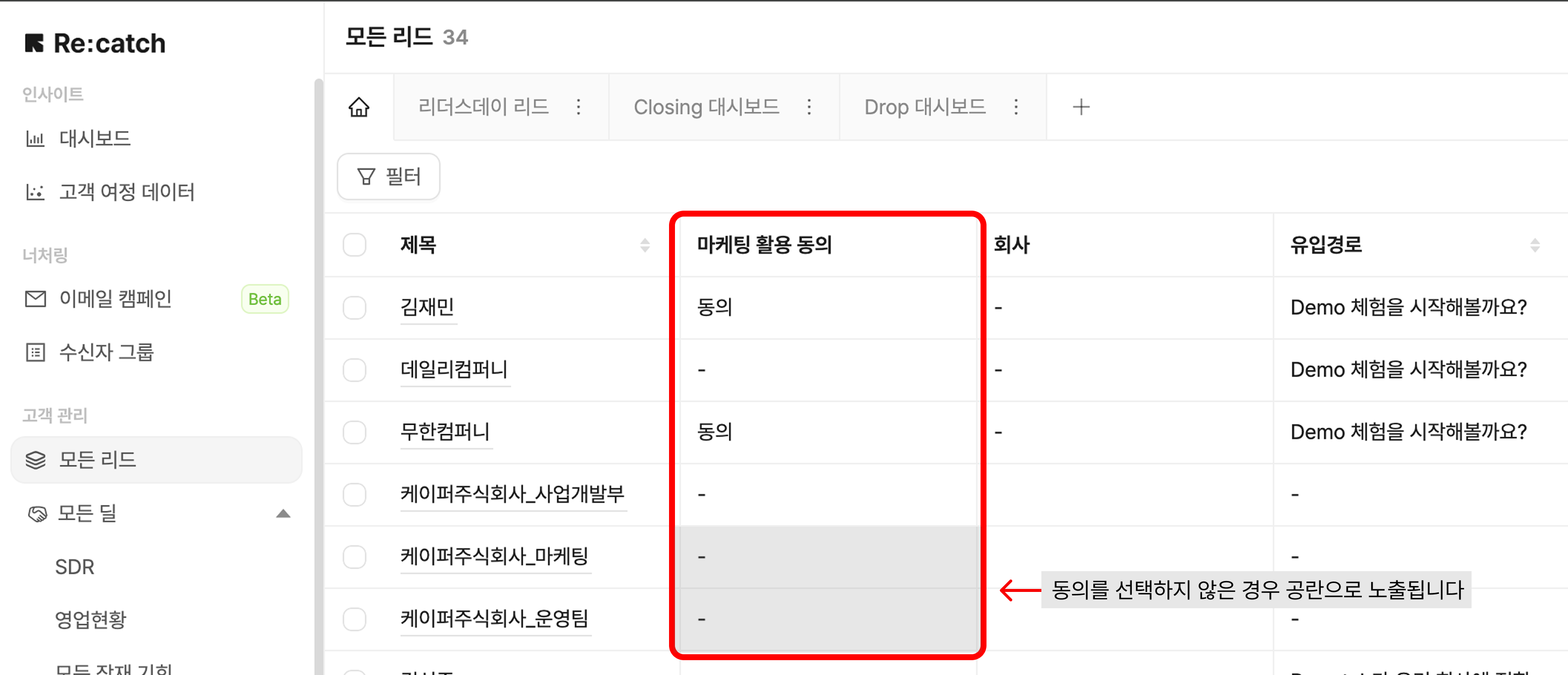Click the Re:catch logo
The image size is (1568, 675).
(x=95, y=43)
